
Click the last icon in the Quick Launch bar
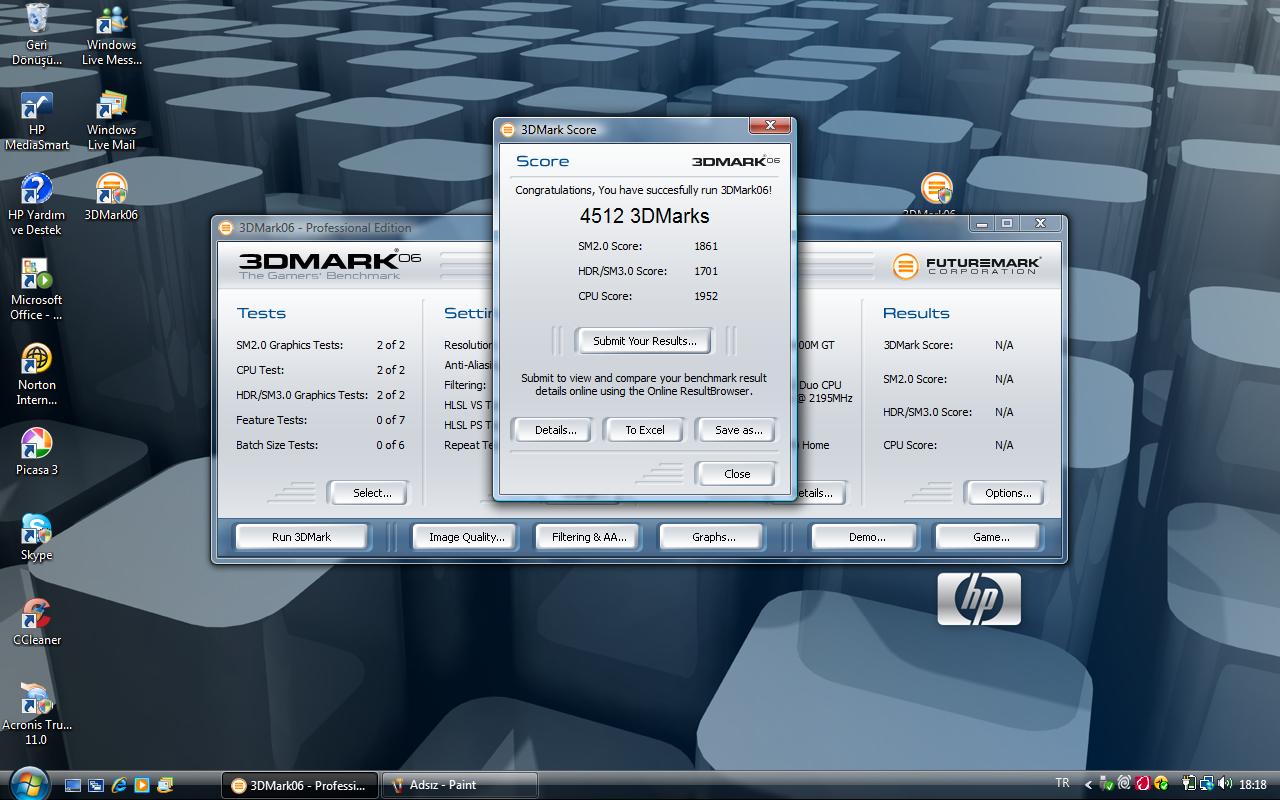(x=165, y=785)
